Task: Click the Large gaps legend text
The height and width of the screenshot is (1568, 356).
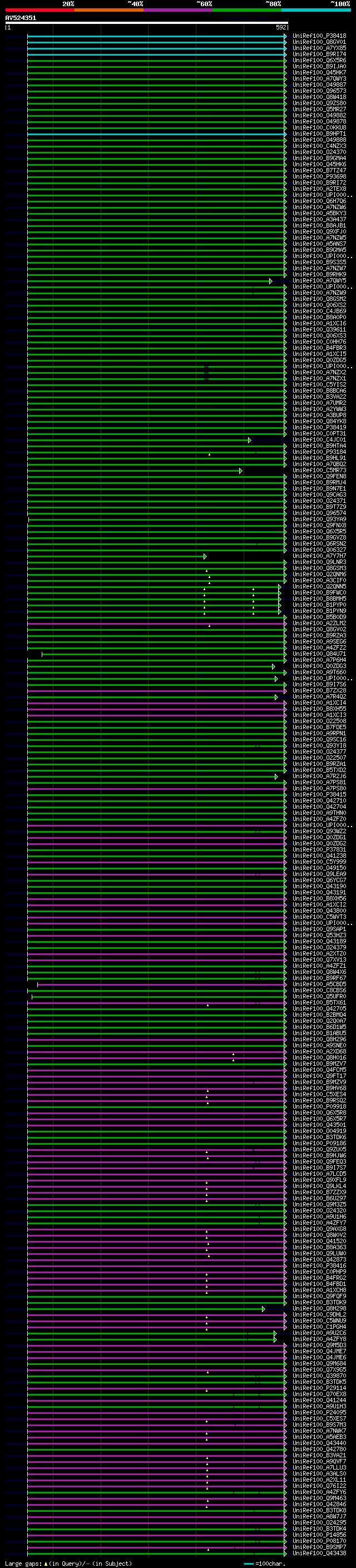Action: [x=68, y=1563]
